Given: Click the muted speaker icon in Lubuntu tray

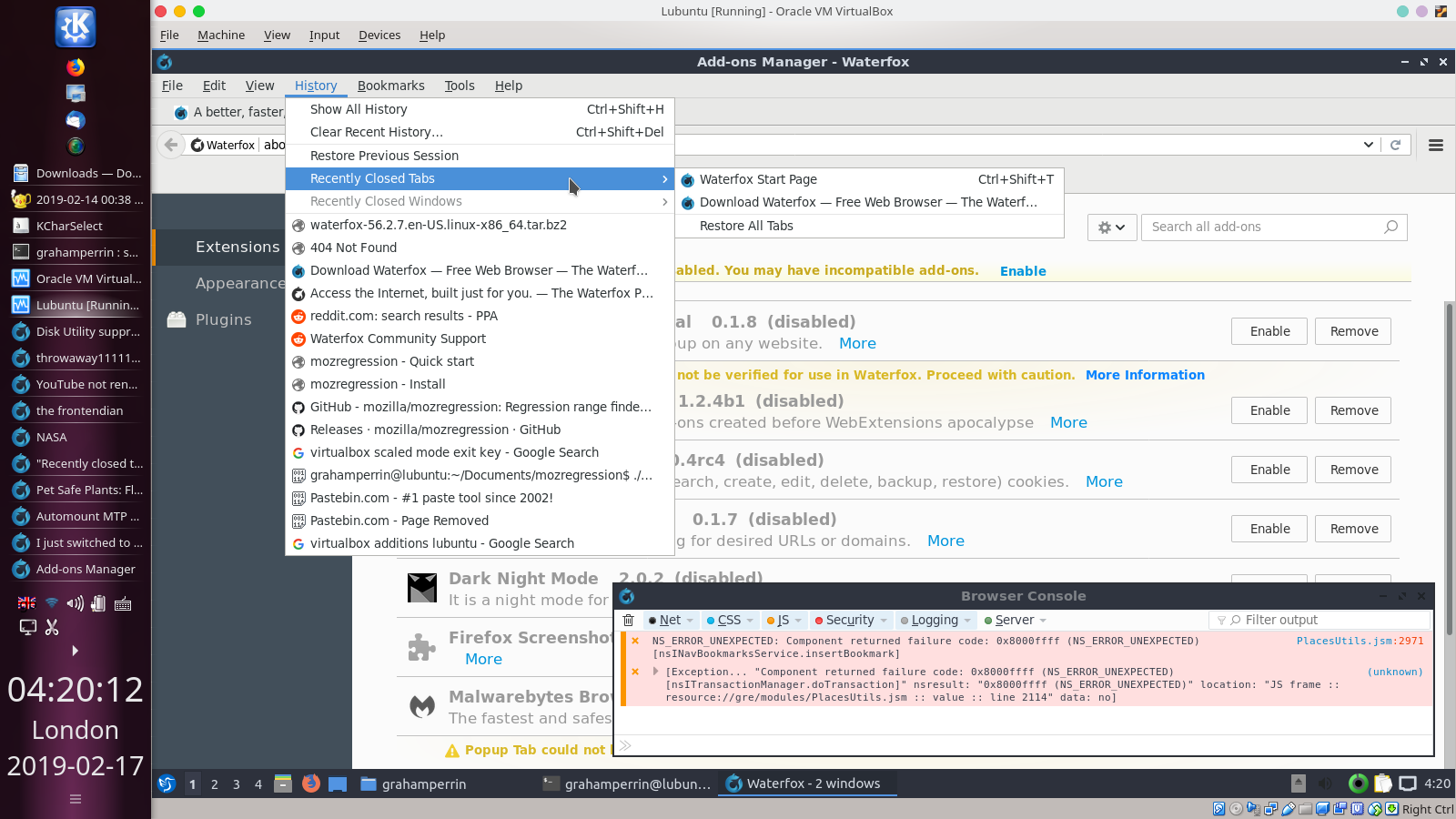Looking at the screenshot, I should coord(1326,784).
